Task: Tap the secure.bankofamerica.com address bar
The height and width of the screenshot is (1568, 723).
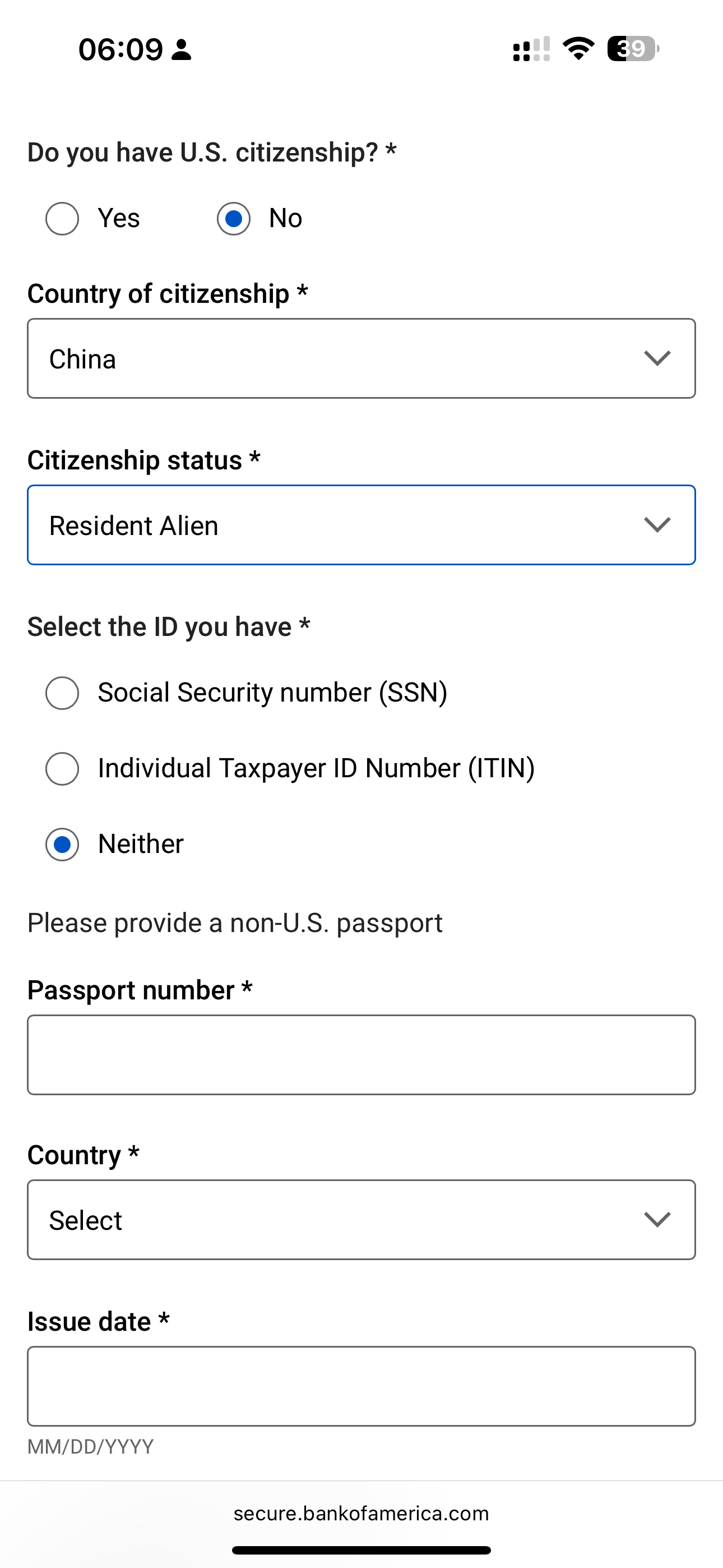Action: [361, 1513]
